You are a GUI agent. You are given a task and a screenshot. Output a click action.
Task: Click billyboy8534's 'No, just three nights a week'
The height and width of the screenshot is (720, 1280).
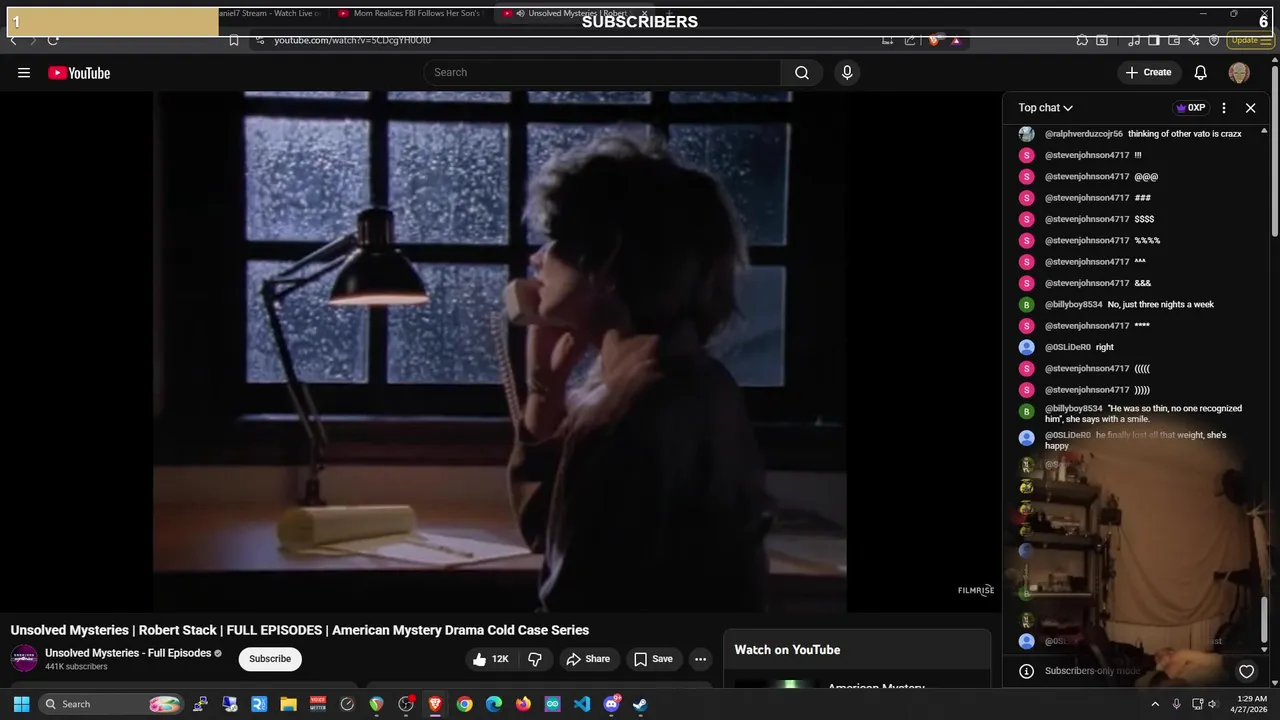point(1160,305)
